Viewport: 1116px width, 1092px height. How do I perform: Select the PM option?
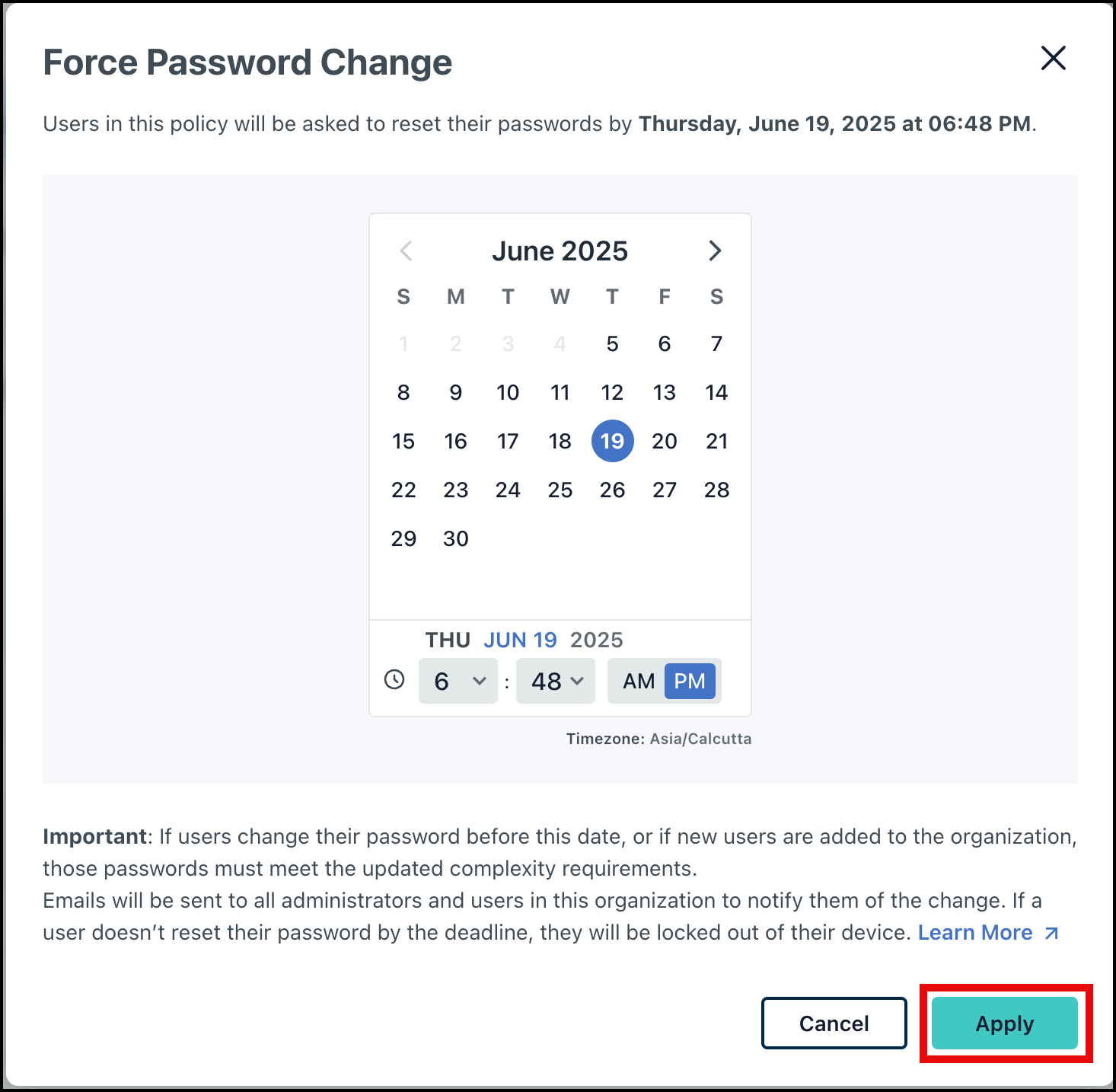(689, 681)
